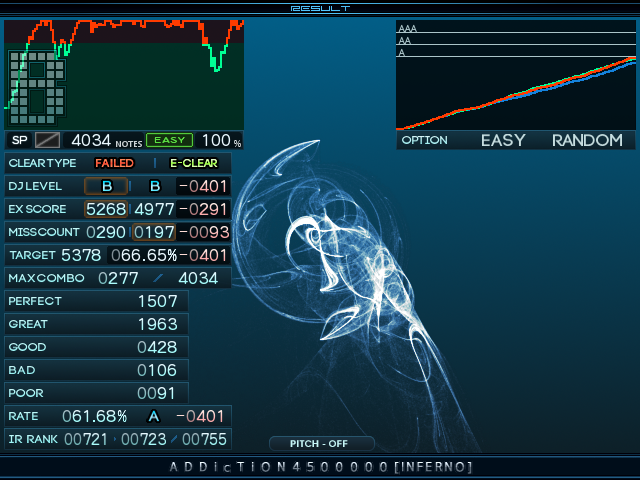Click the RESULT header title
This screenshot has height=480, width=640.
[x=320, y=8]
